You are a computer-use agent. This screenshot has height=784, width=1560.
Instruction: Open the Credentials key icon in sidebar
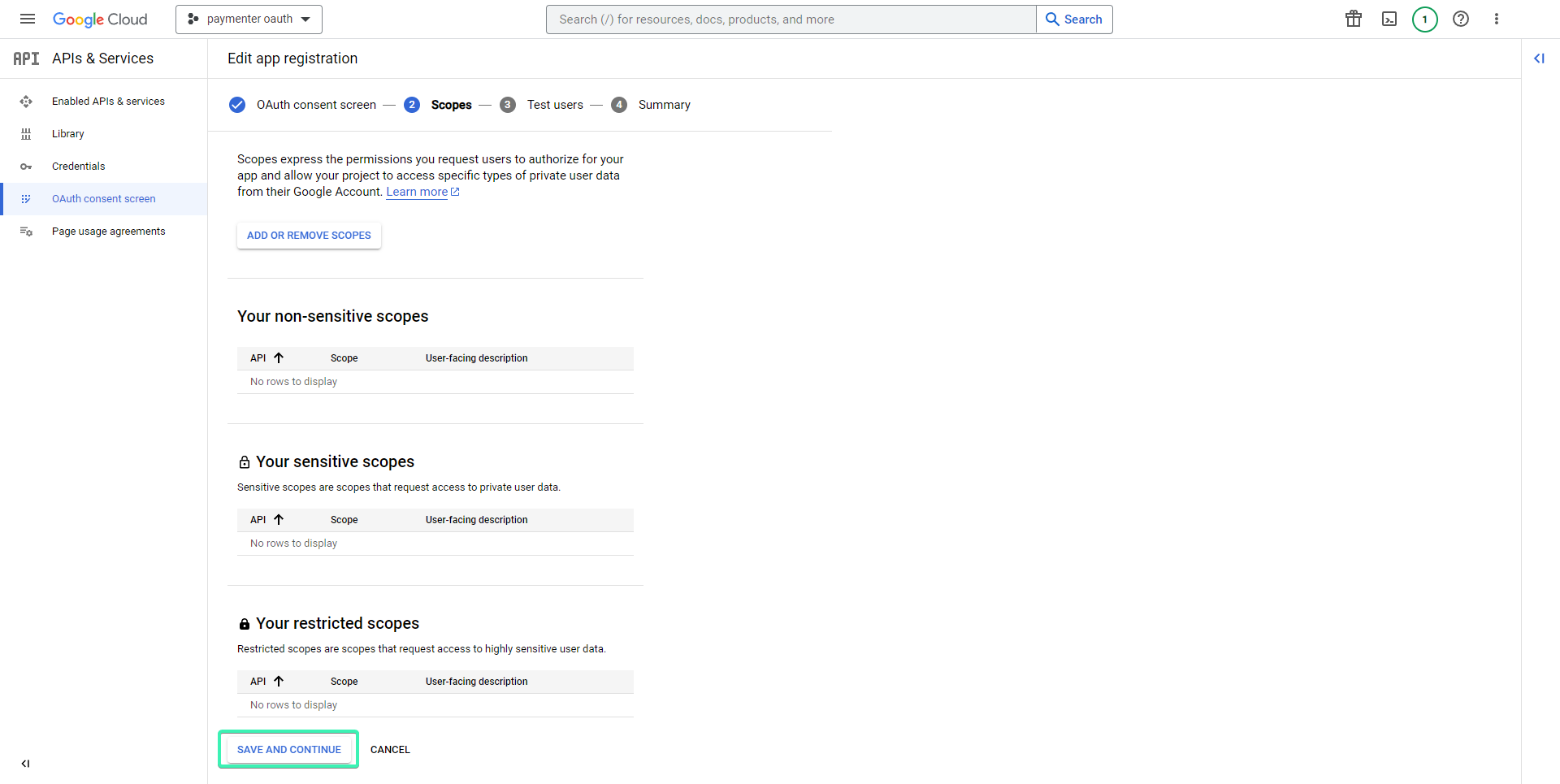[27, 166]
